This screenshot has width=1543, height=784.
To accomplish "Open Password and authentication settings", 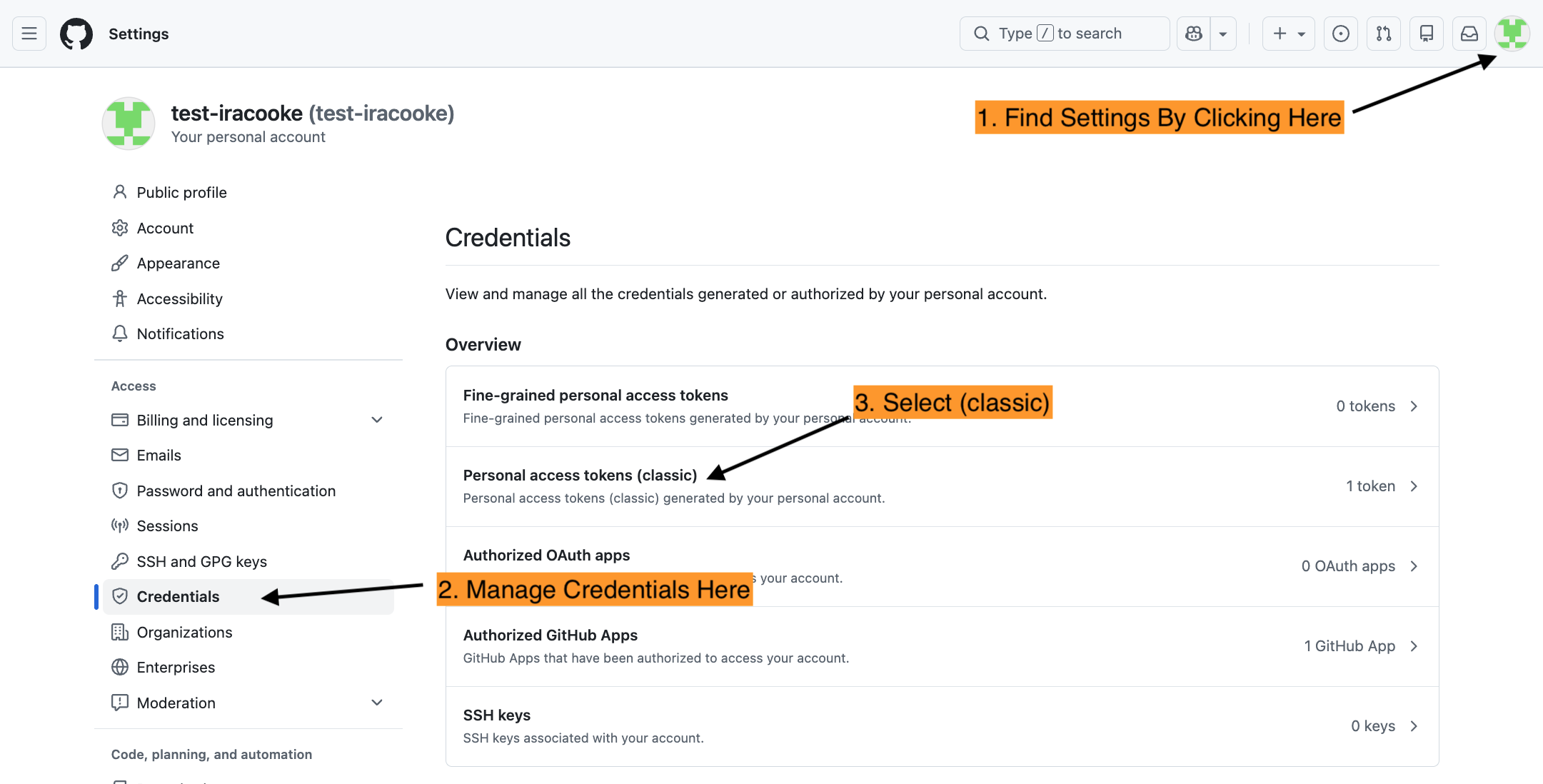I will (x=248, y=491).
